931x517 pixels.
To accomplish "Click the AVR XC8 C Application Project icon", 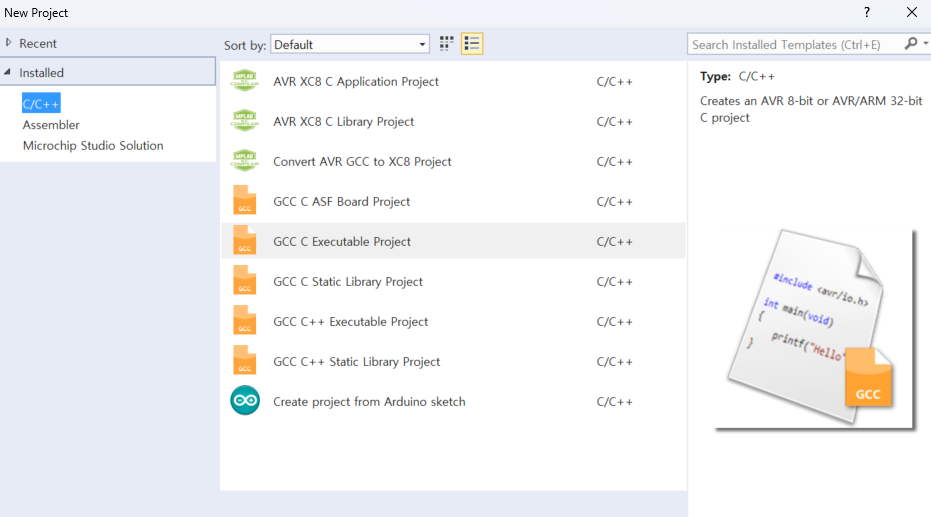I will (x=245, y=81).
